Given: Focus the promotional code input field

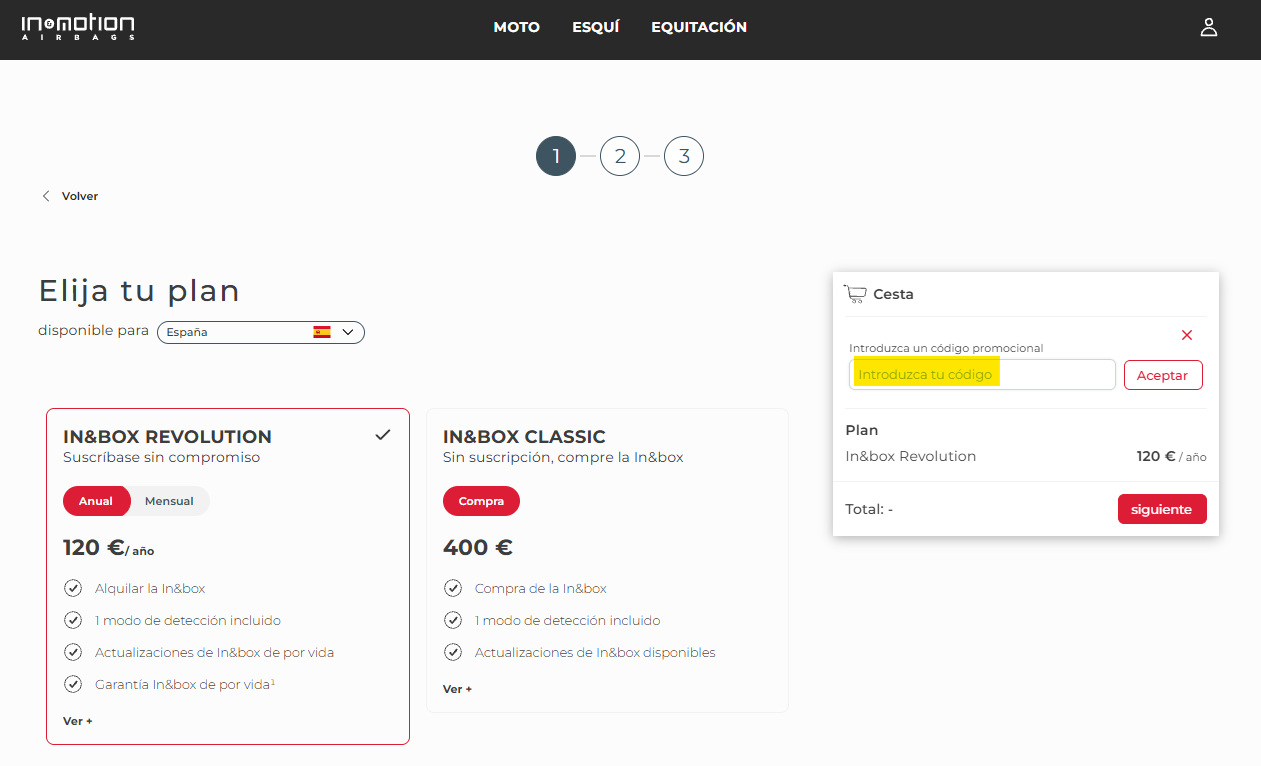Looking at the screenshot, I should [981, 375].
